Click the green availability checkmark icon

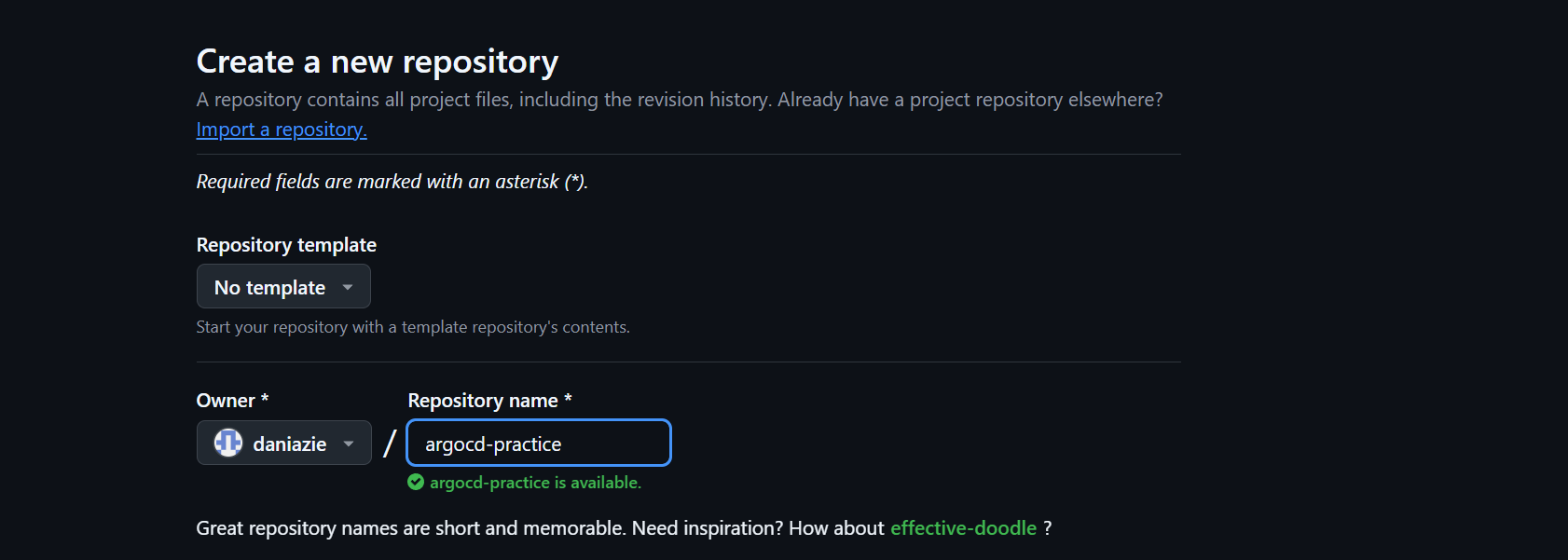(x=416, y=482)
